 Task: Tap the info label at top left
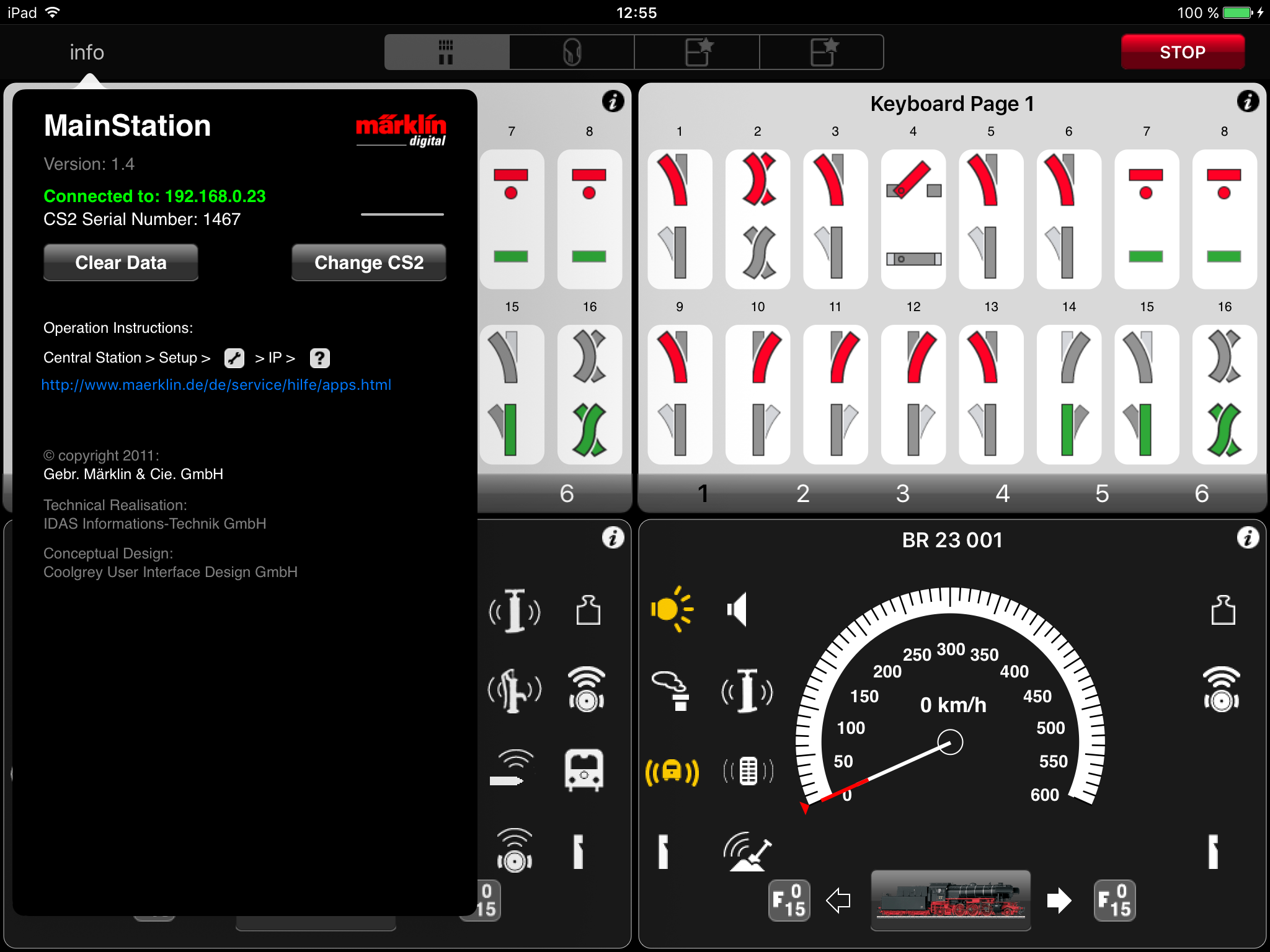pyautogui.click(x=87, y=52)
